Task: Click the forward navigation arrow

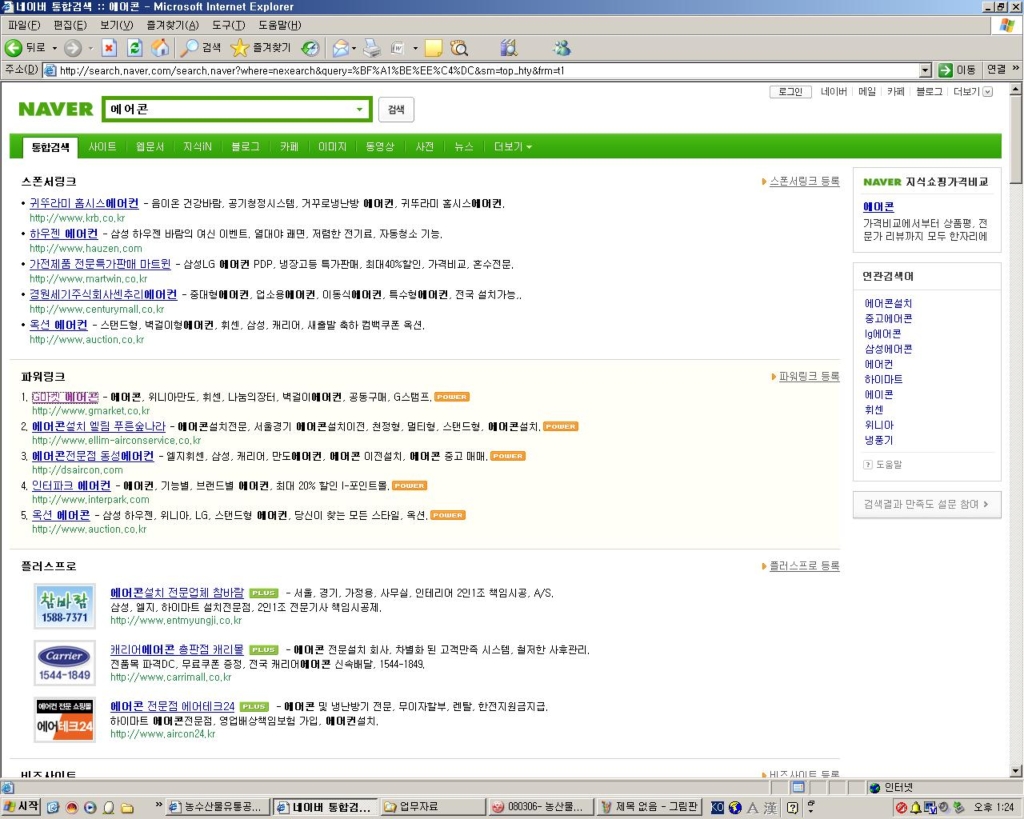Action: [73, 48]
